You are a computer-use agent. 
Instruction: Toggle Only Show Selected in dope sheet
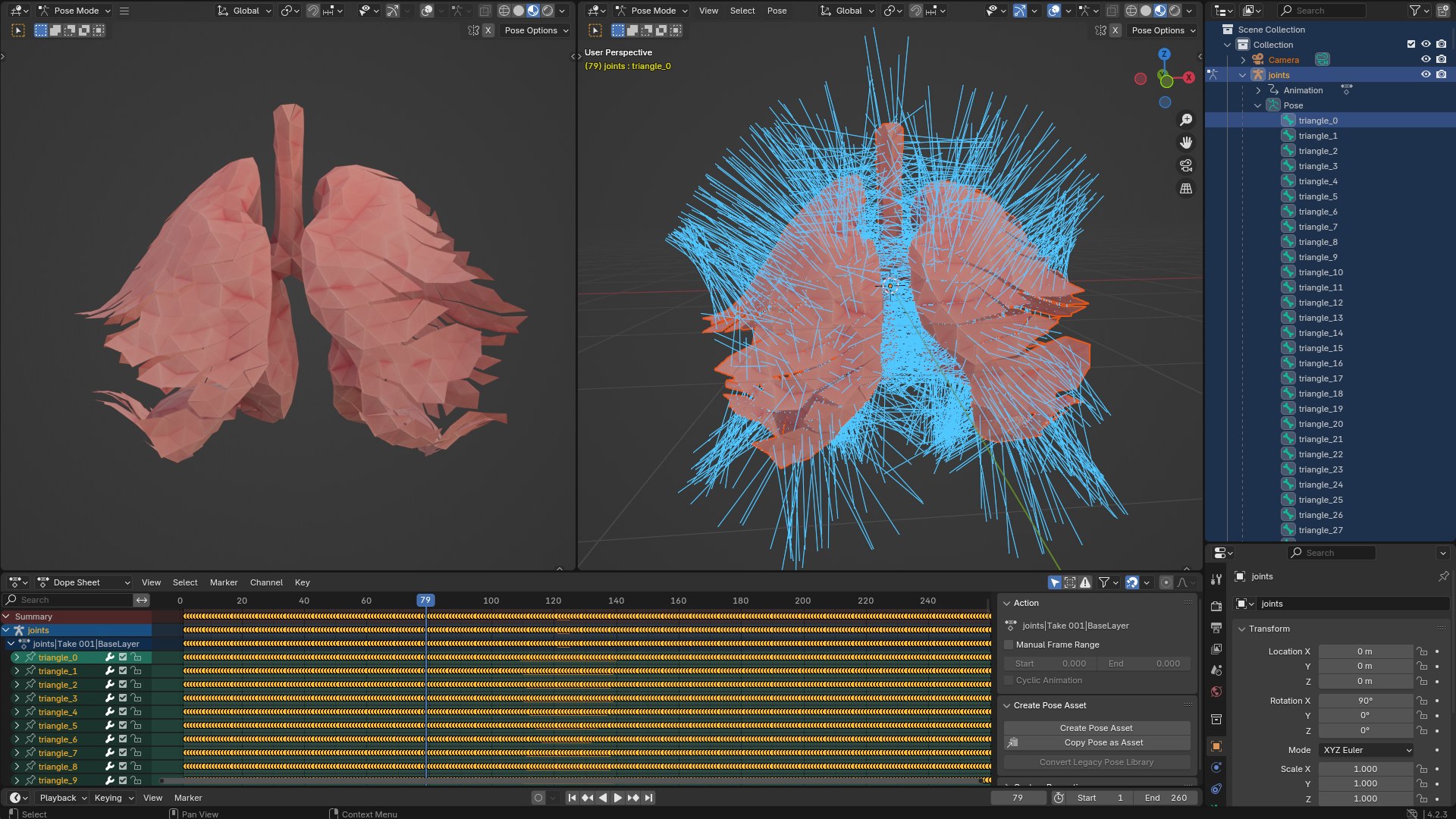tap(1055, 582)
